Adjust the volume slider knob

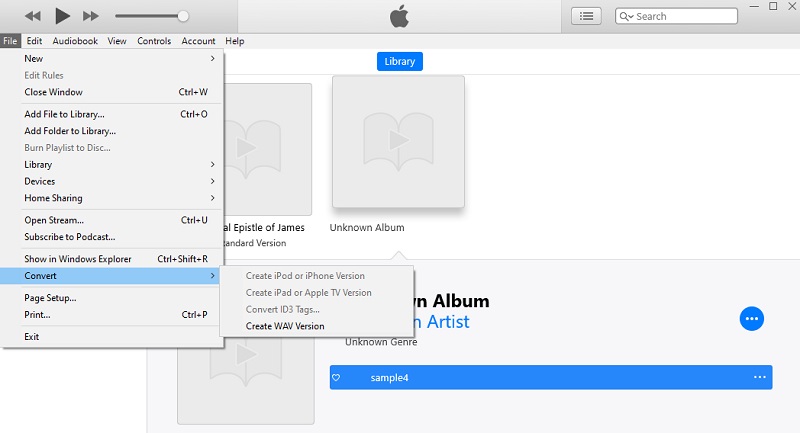click(183, 16)
